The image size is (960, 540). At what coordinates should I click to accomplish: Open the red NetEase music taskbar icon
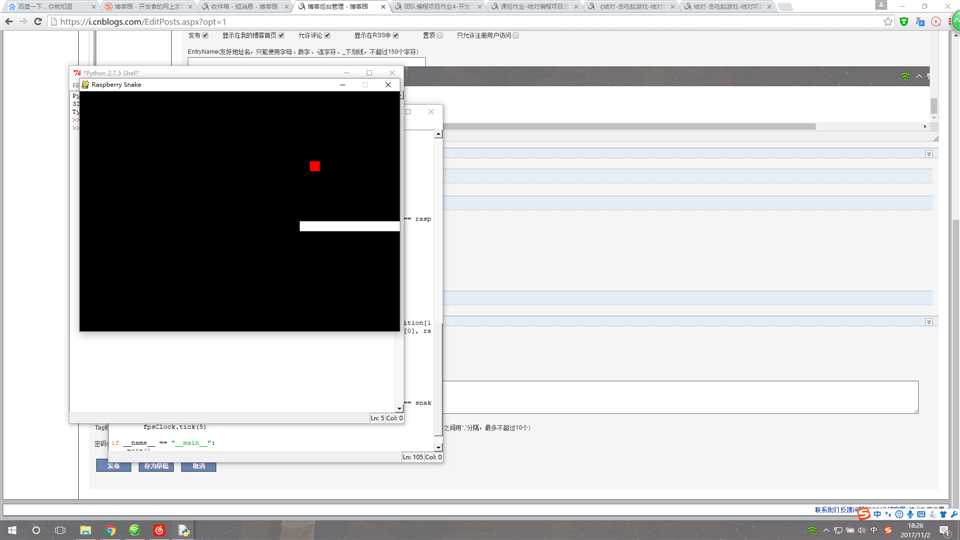pos(159,530)
